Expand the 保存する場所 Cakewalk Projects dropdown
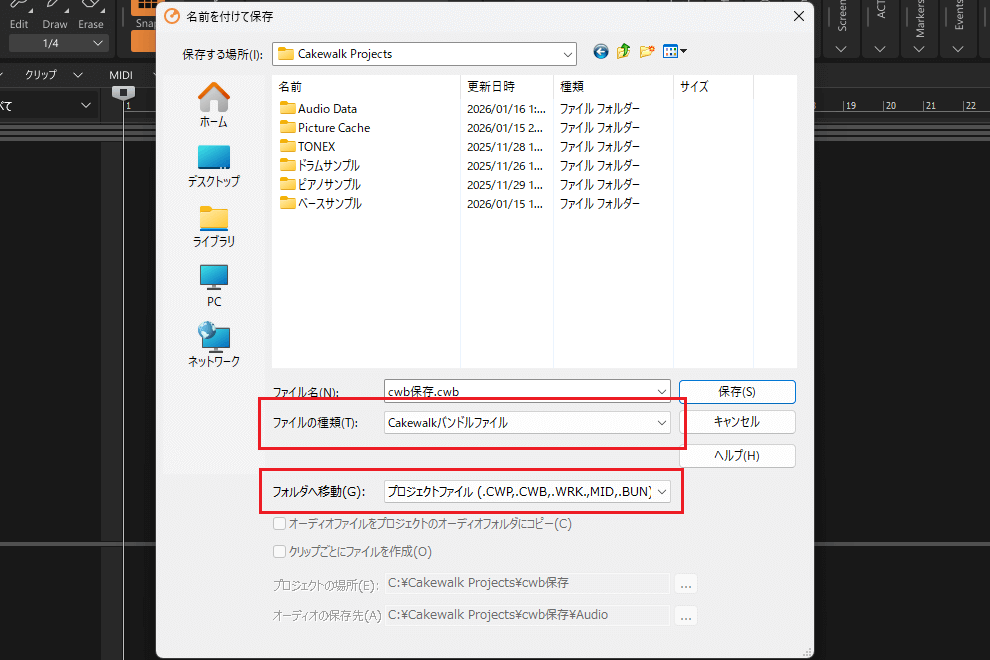The width and height of the screenshot is (990, 660). click(x=425, y=53)
